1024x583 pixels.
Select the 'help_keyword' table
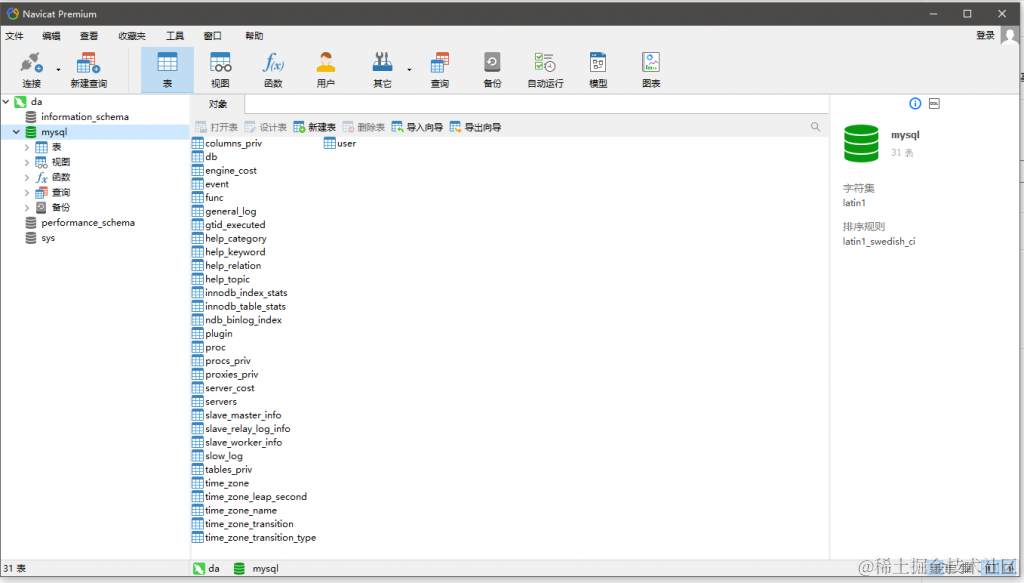coord(235,252)
